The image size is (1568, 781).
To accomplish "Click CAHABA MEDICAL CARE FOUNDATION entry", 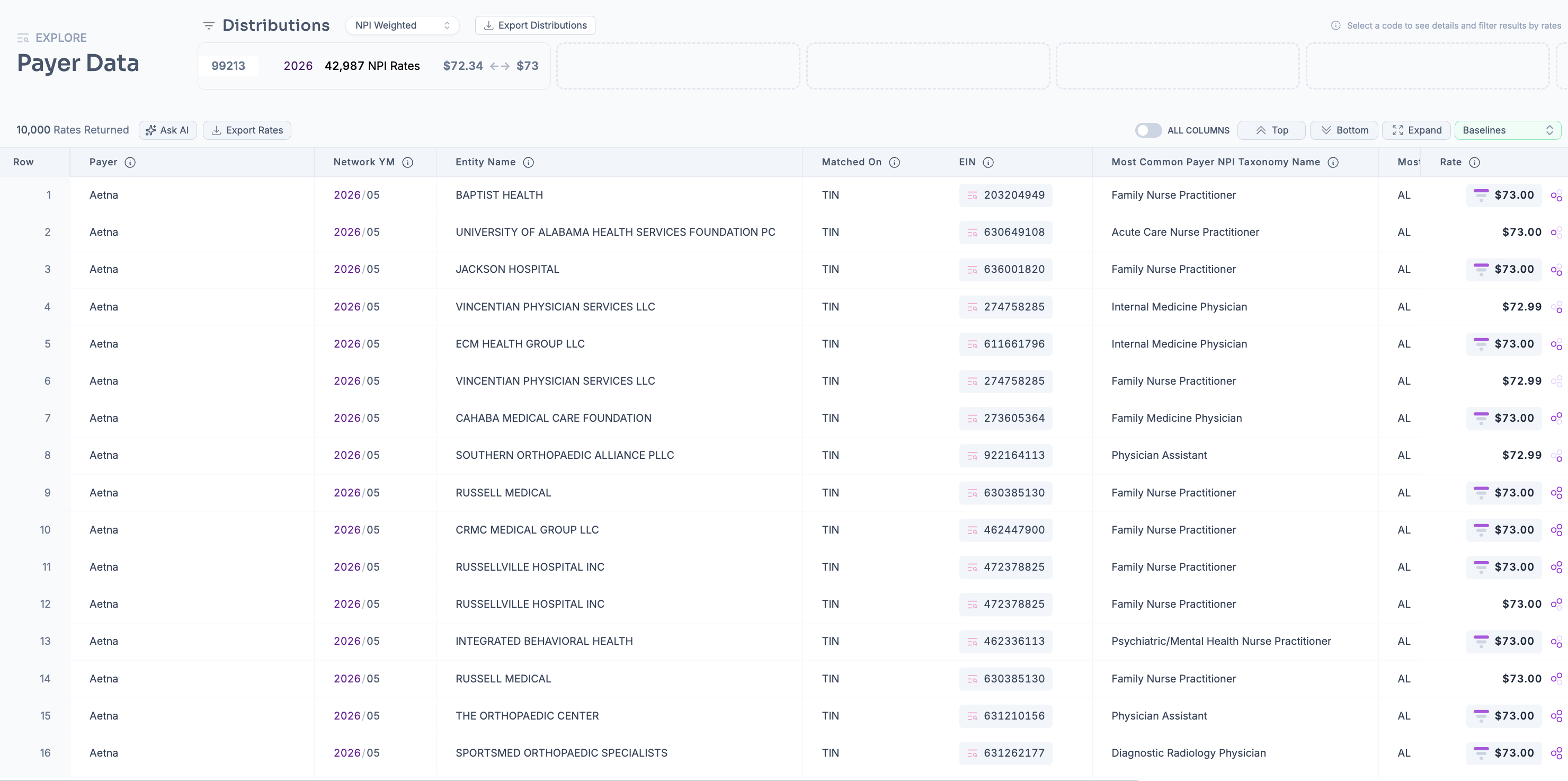I will [554, 418].
